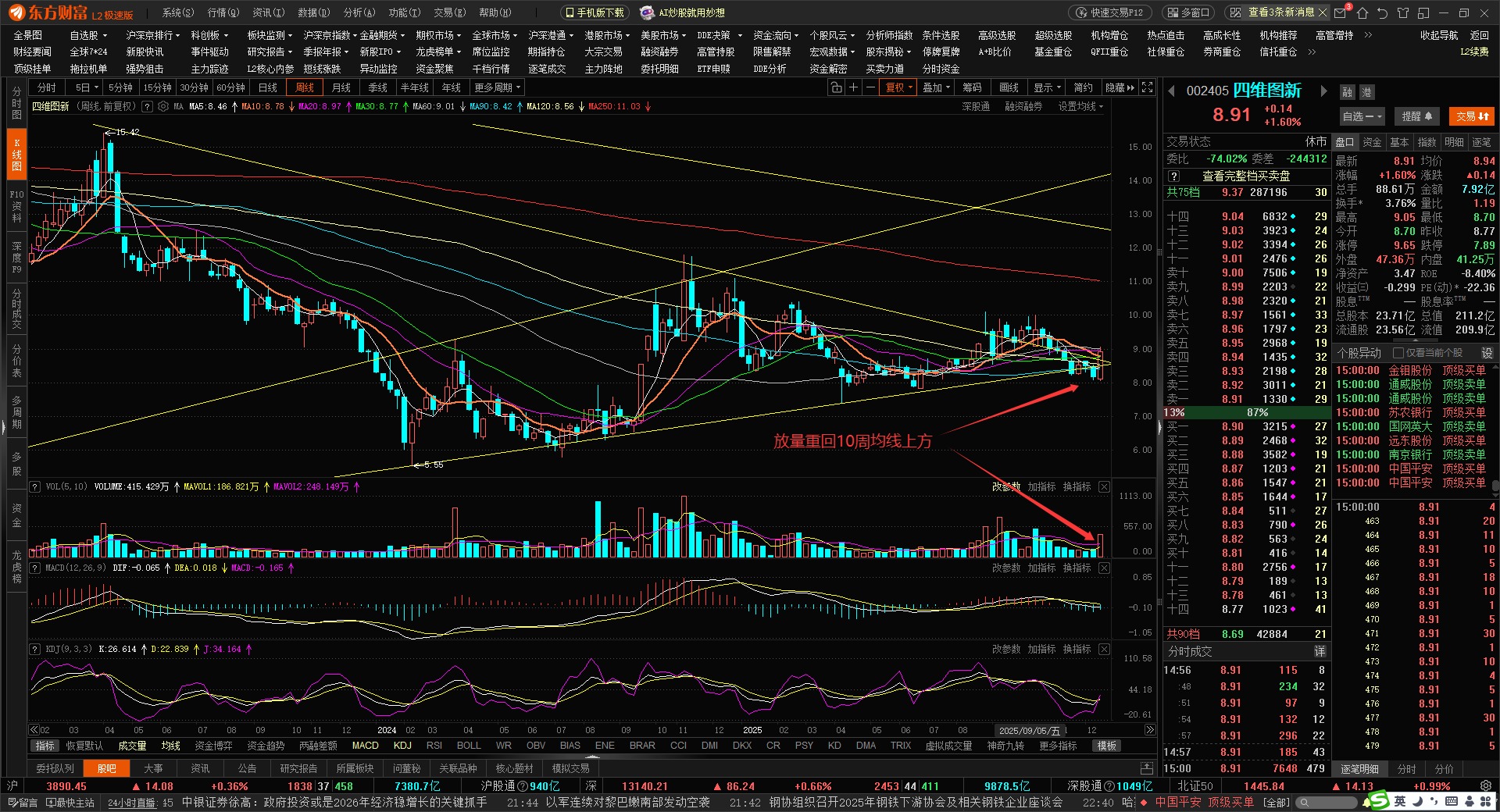Image resolution: width=1500 pixels, height=812 pixels.
Task: Toggle the 简约 simple display mode
Action: pyautogui.click(x=1084, y=87)
